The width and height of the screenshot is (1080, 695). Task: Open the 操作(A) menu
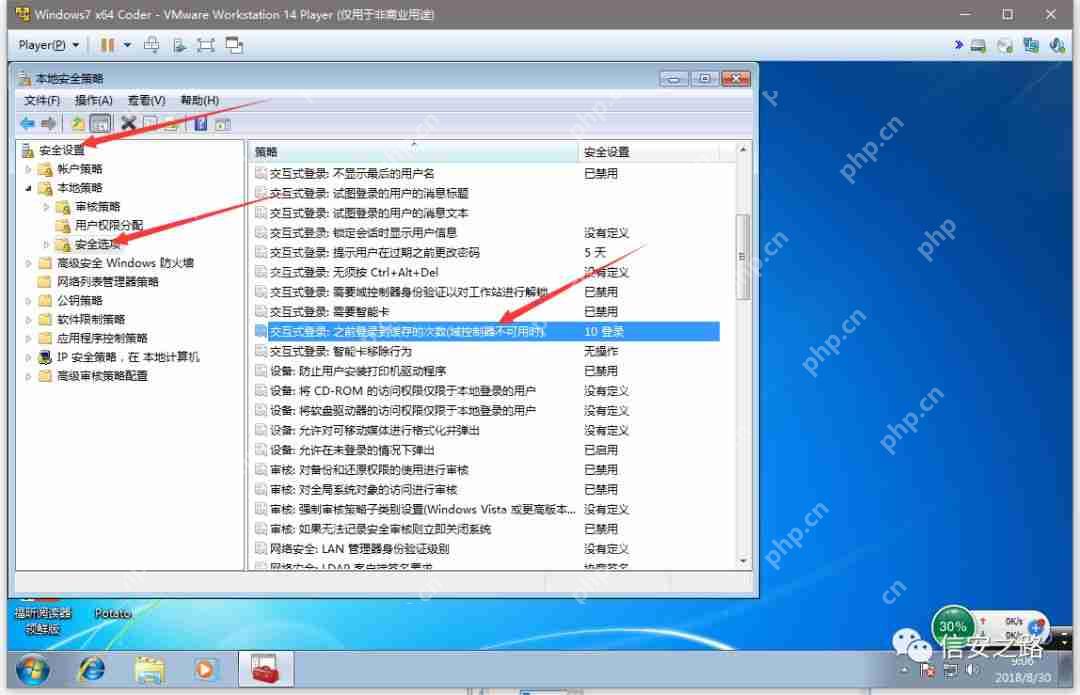[x=94, y=101]
